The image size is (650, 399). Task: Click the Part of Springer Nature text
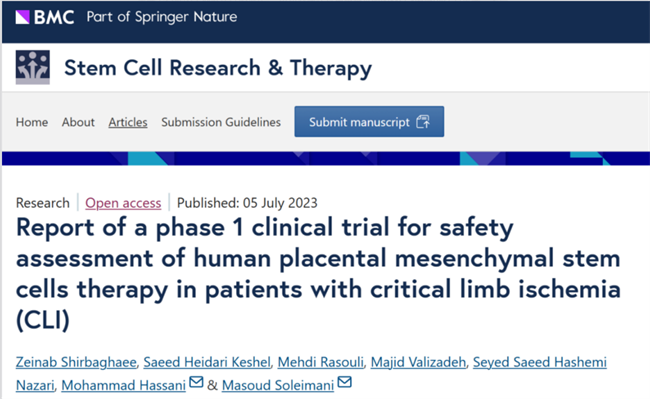pos(162,17)
